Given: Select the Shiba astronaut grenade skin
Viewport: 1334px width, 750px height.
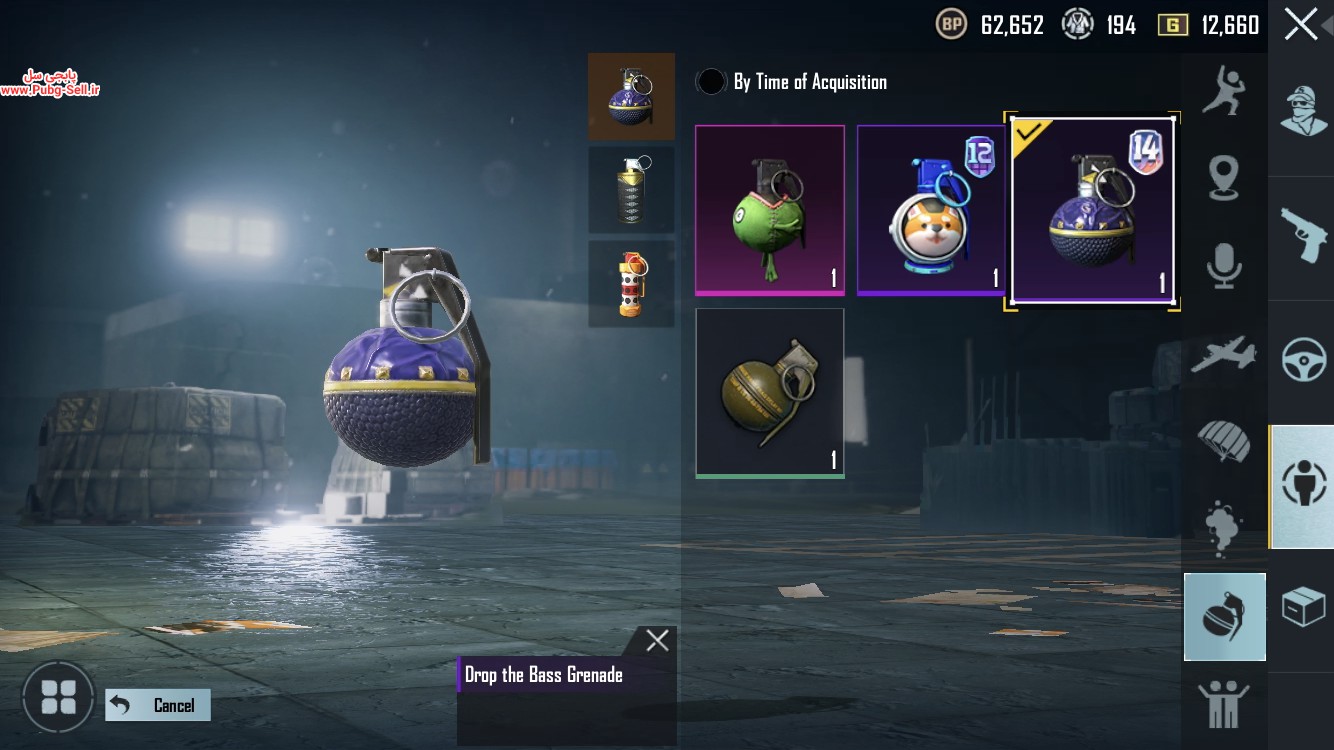Looking at the screenshot, I should 931,211.
